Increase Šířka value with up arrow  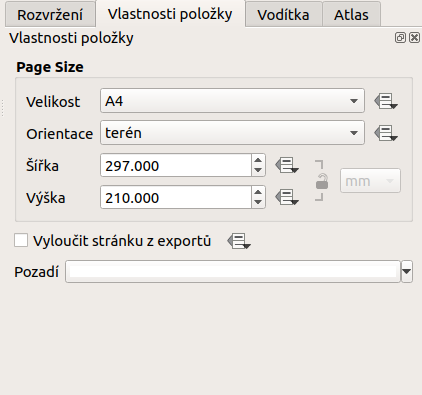tap(258, 160)
